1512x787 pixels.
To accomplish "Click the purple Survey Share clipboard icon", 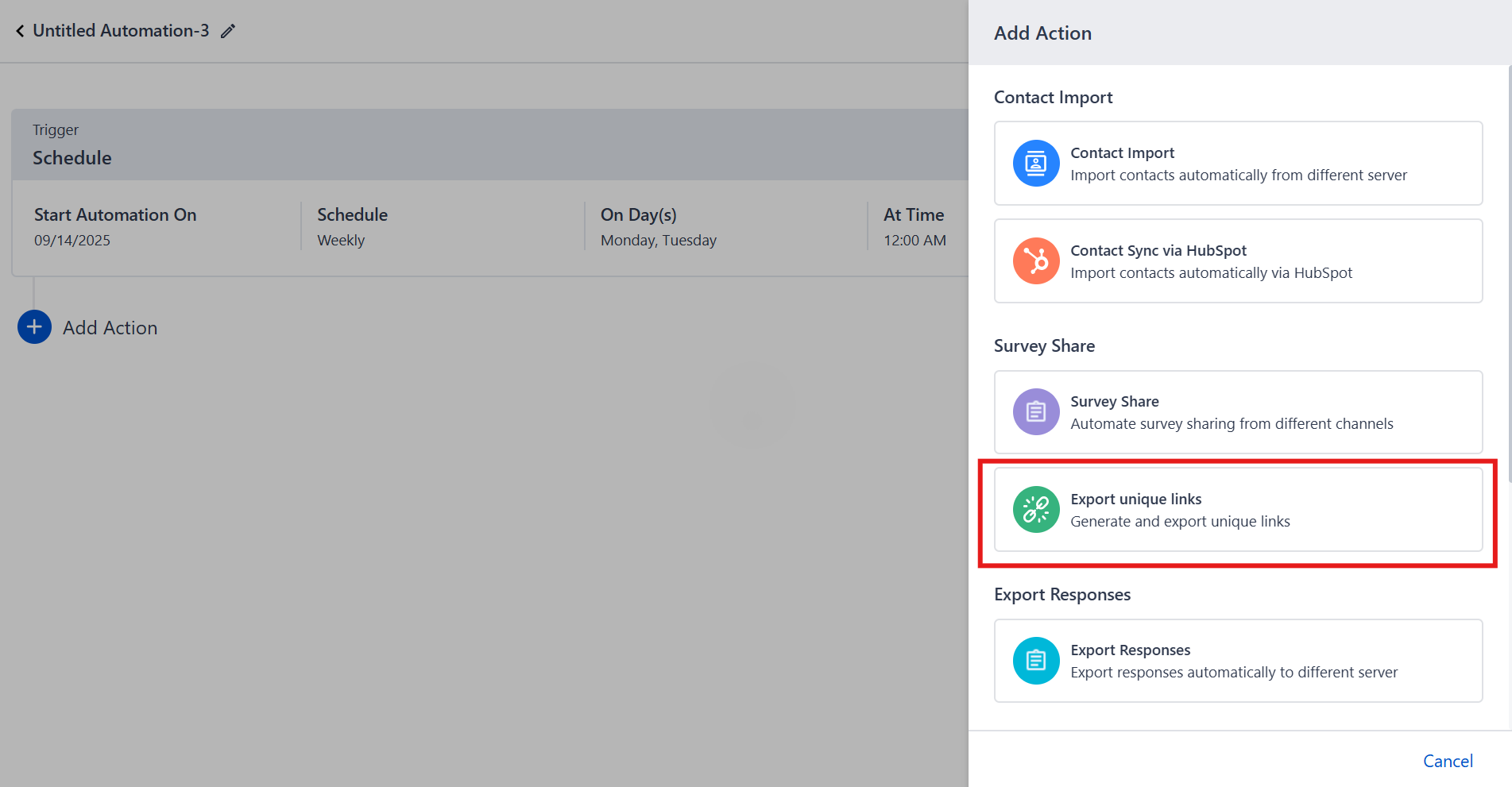I will pyautogui.click(x=1035, y=412).
